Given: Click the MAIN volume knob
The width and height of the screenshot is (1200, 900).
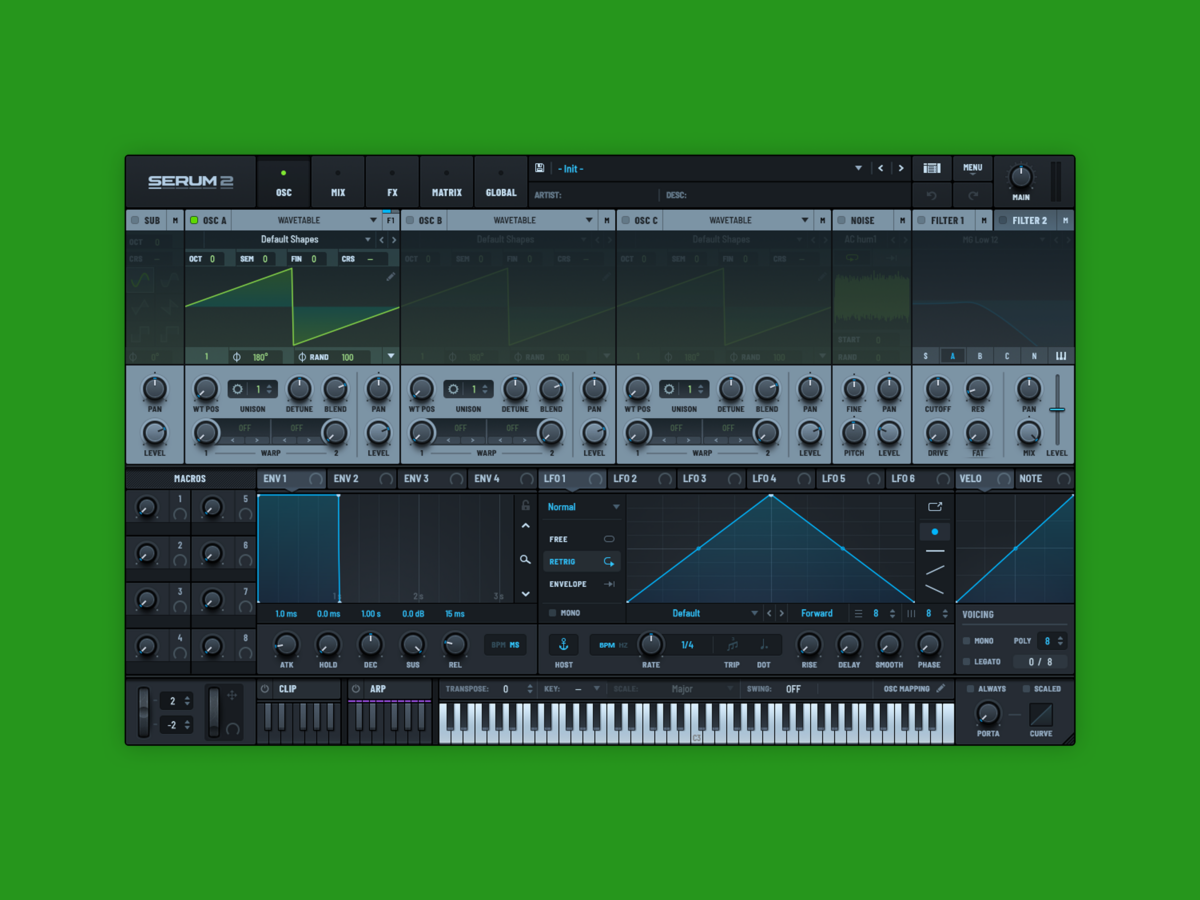Looking at the screenshot, I should tap(1020, 178).
